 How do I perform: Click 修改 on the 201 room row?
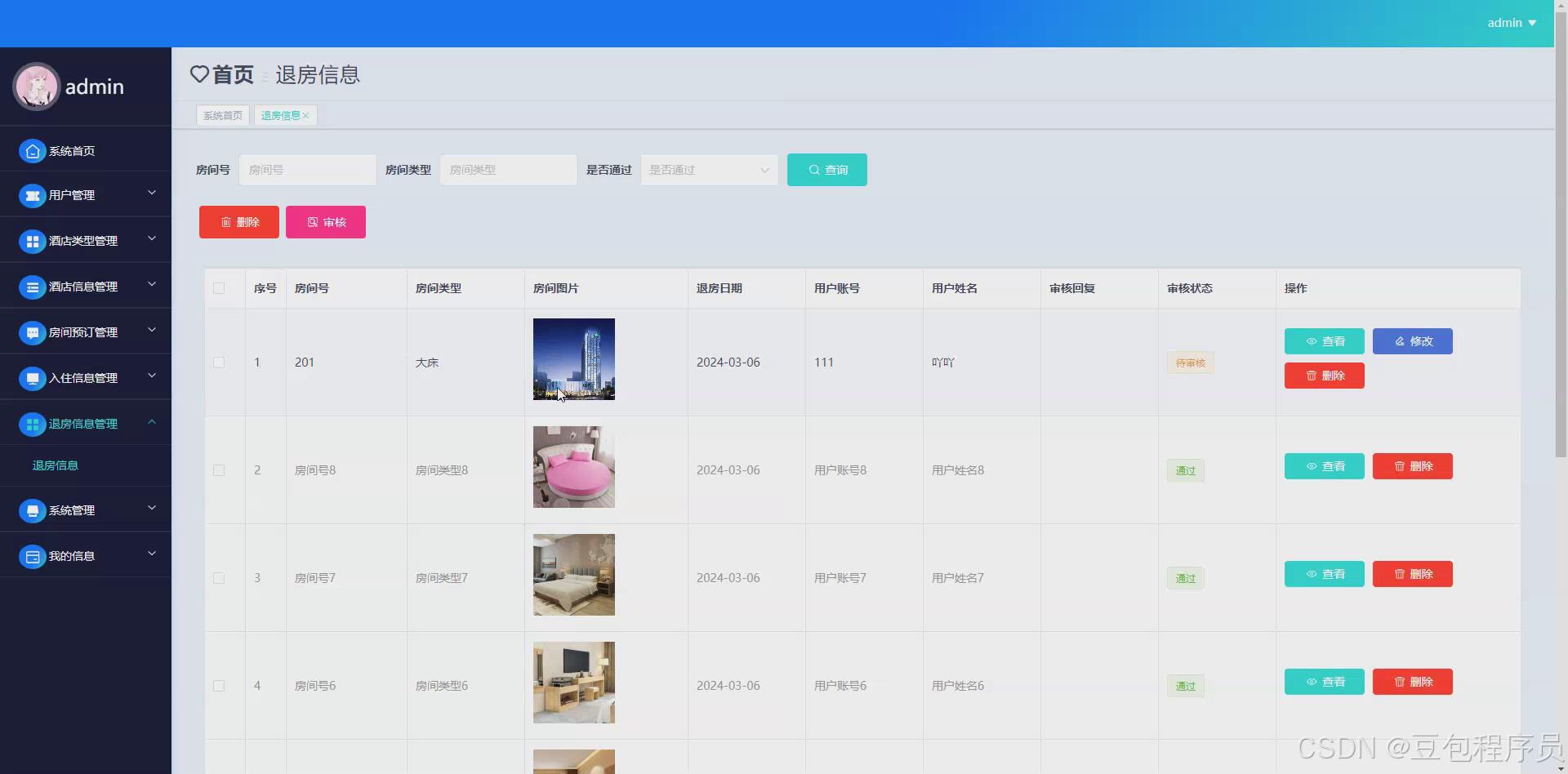click(1412, 341)
